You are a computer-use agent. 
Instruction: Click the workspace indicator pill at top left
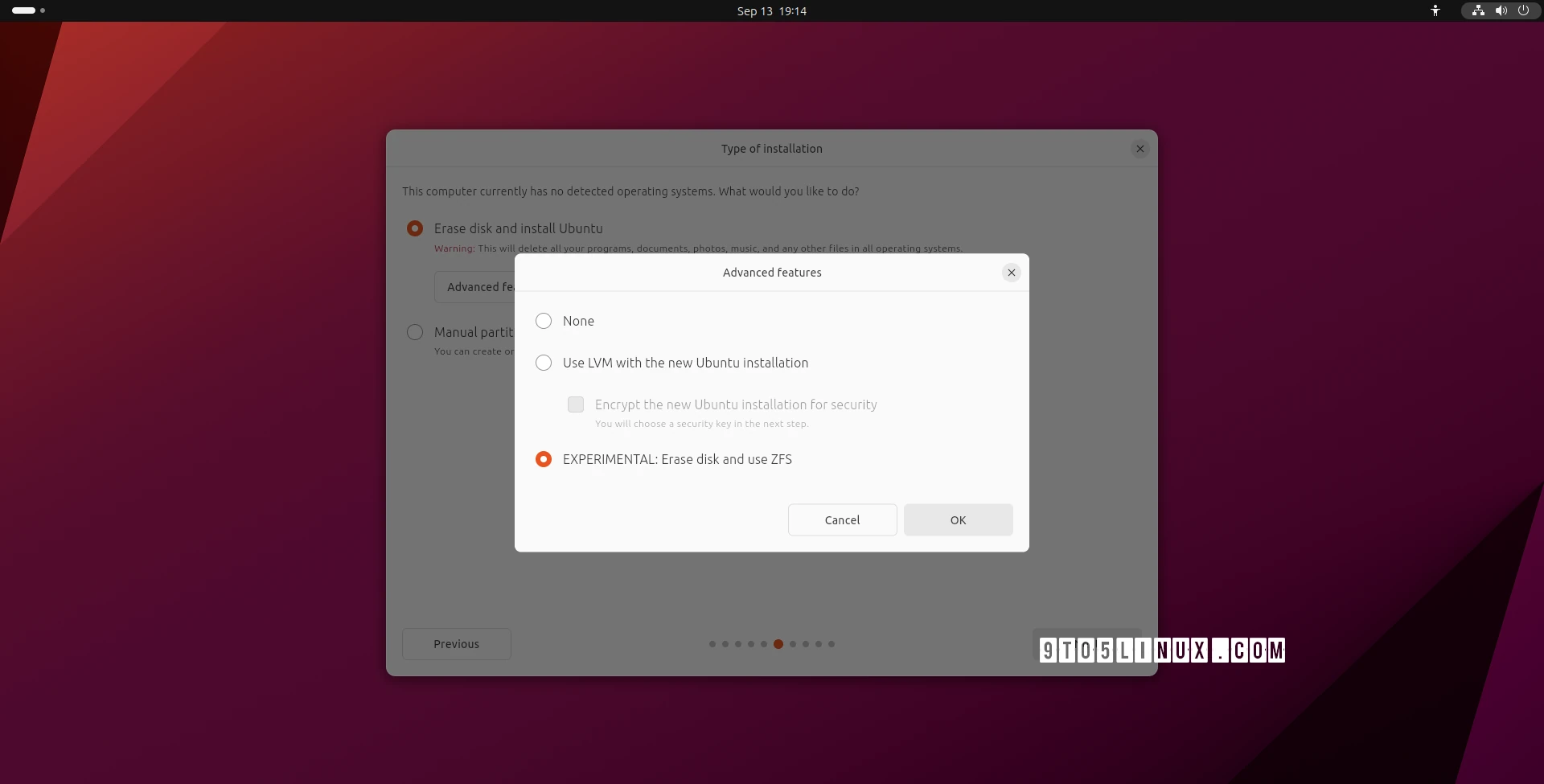click(23, 10)
